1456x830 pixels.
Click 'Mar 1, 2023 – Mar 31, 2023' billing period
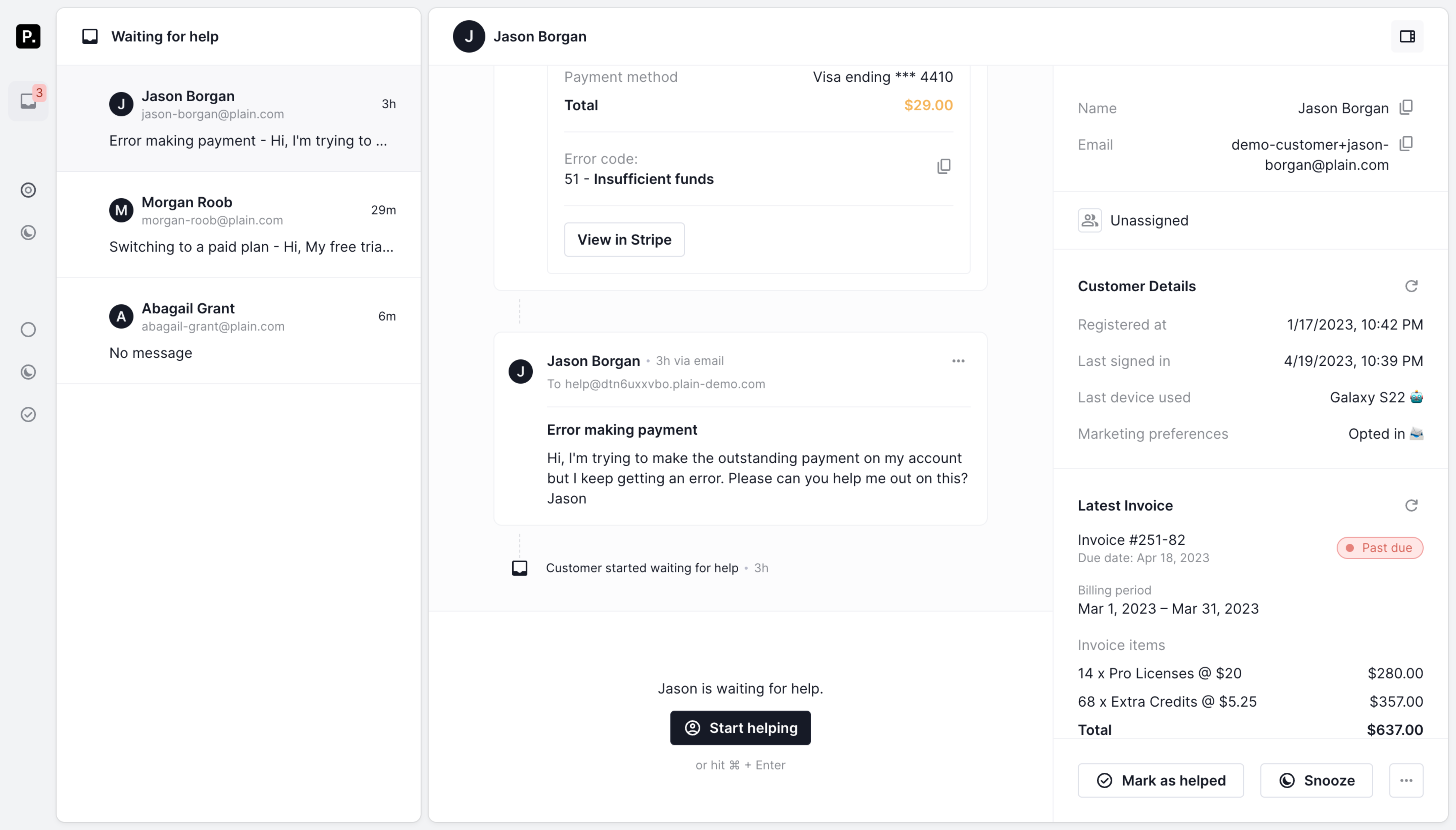coord(1168,609)
